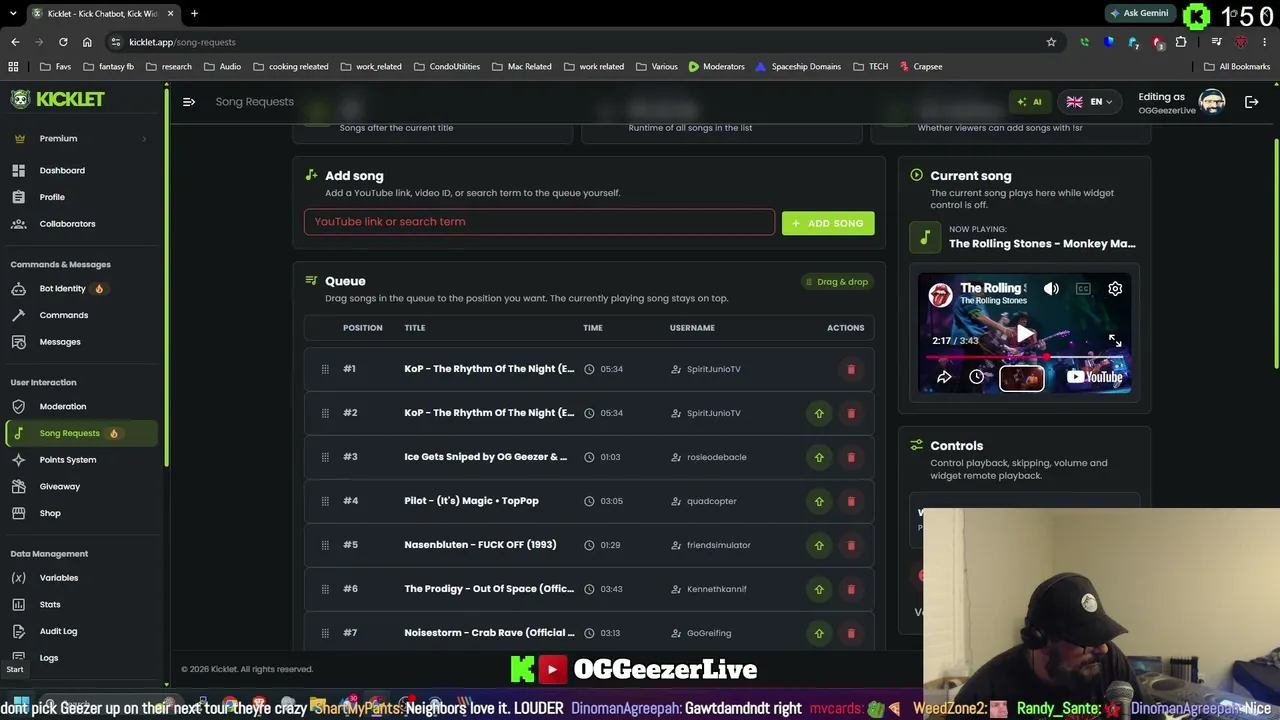Click the Watch later clock icon on player

977,377
